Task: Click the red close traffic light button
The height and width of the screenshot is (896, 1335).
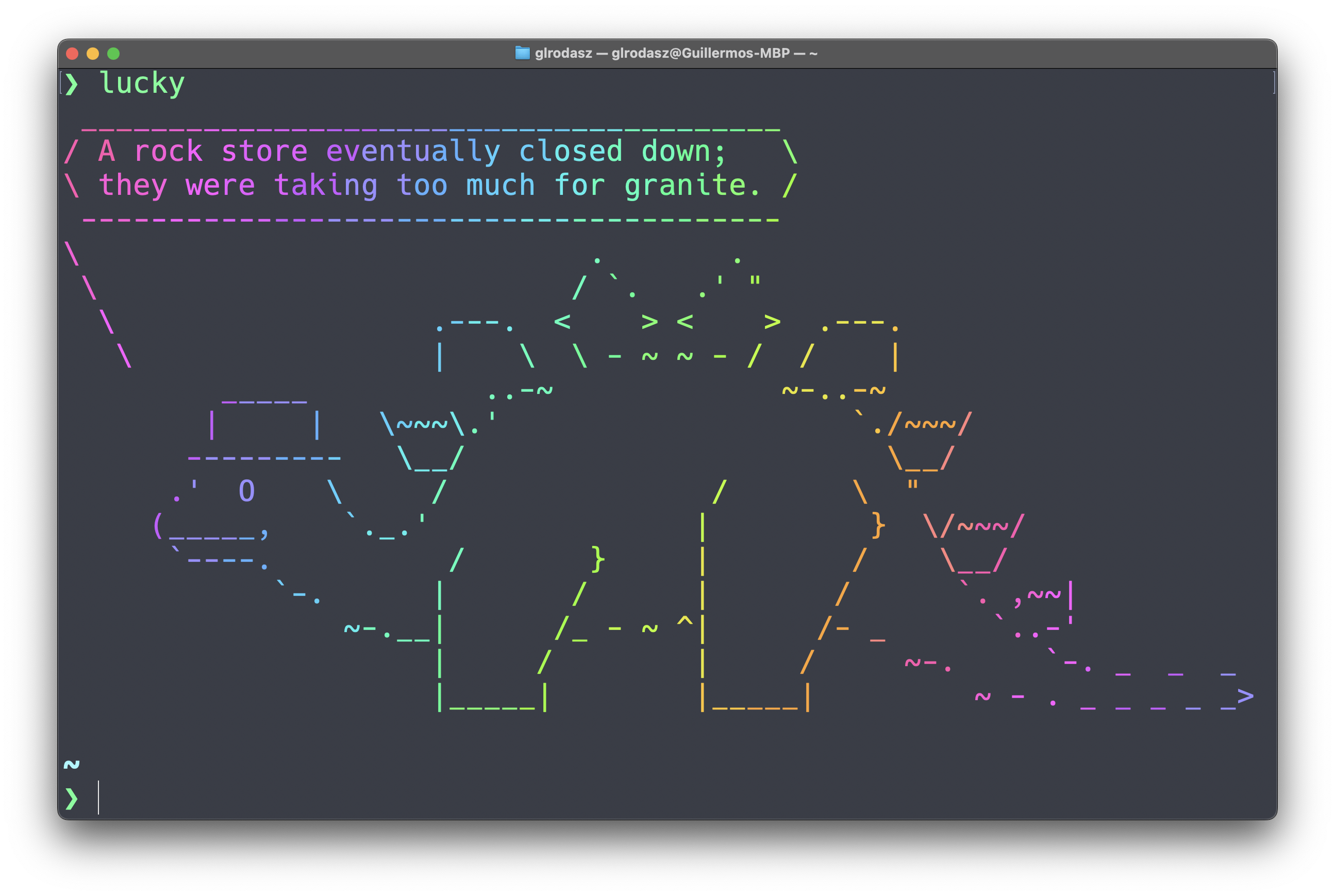Action: coord(72,53)
